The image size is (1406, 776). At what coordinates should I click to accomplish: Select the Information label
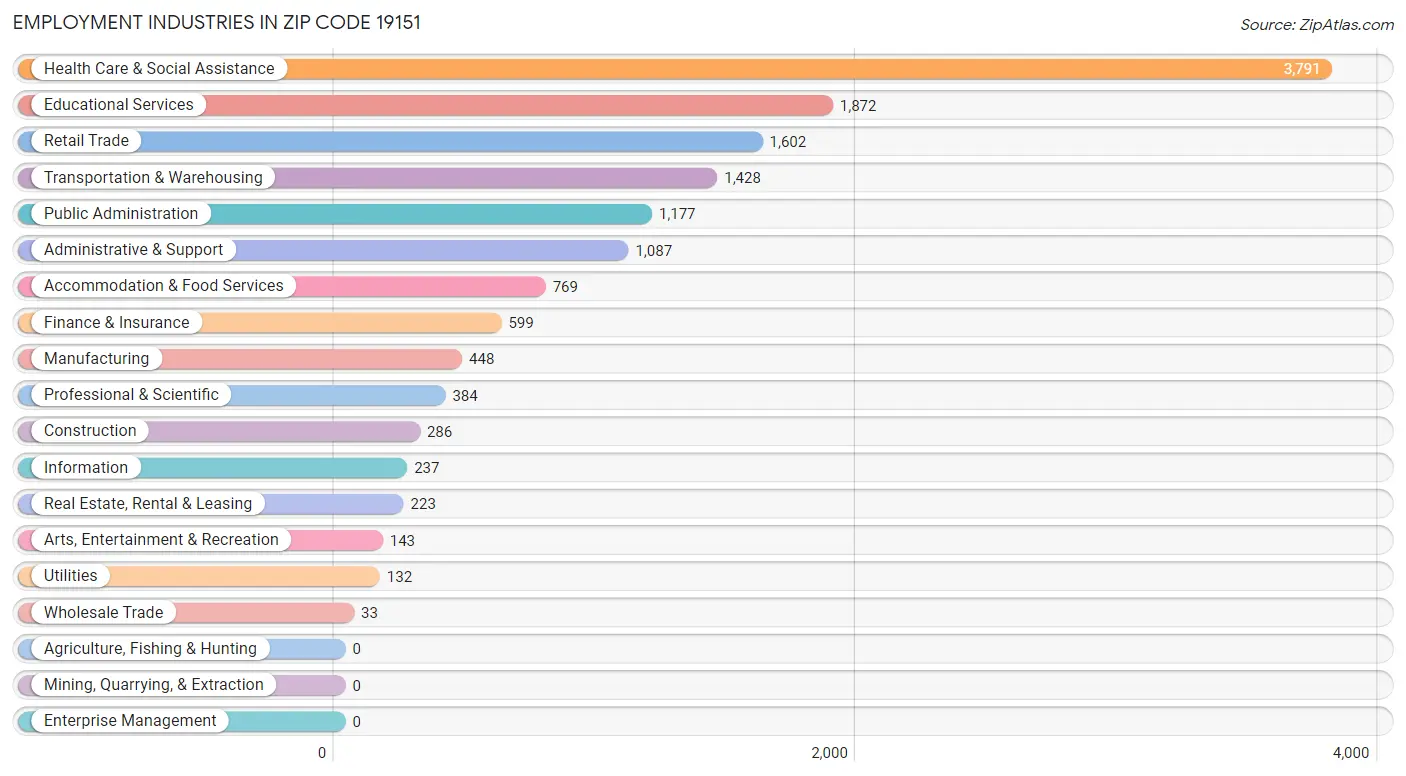tap(86, 467)
